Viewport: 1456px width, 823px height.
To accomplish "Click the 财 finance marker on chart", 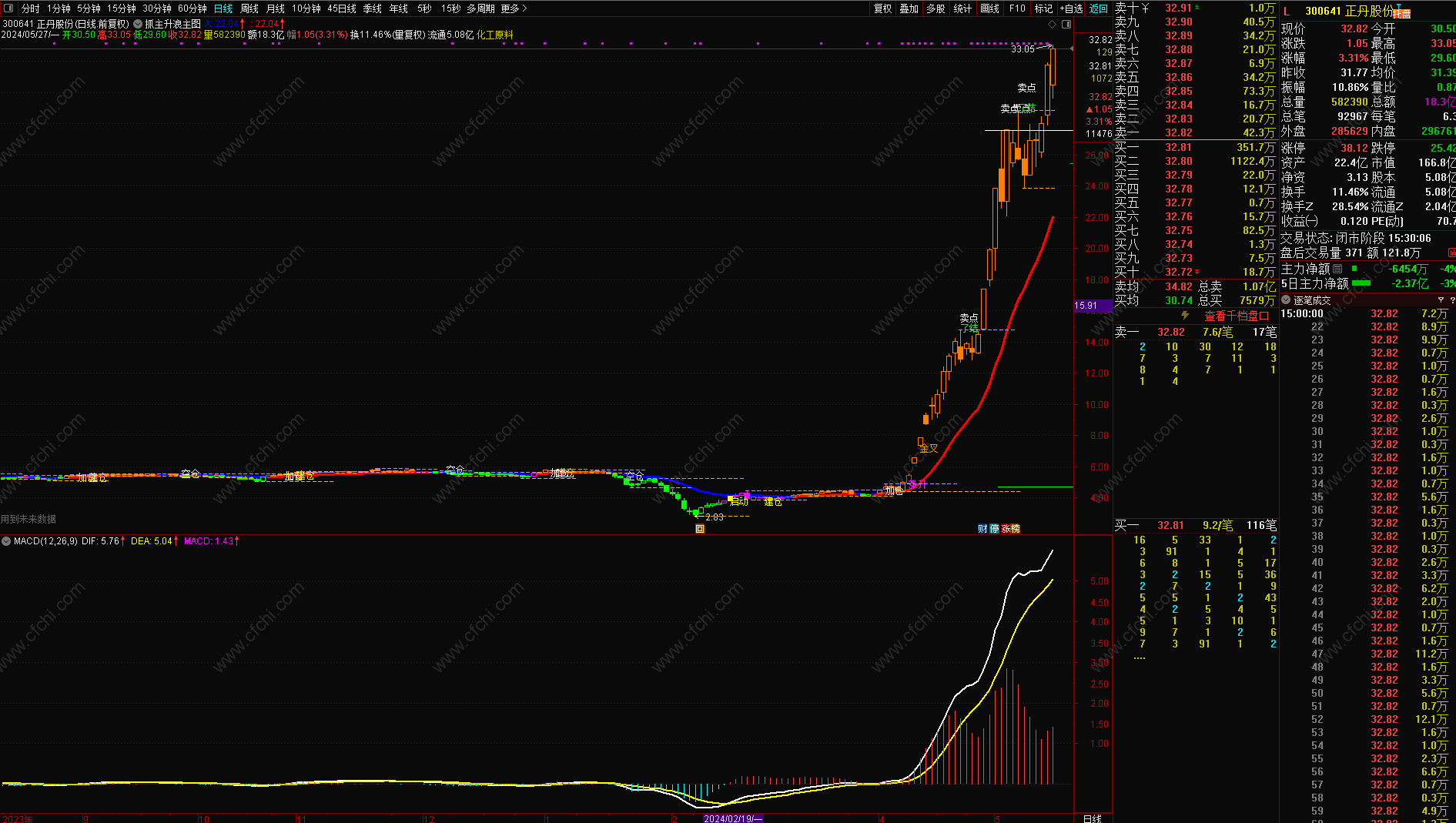I will [982, 529].
